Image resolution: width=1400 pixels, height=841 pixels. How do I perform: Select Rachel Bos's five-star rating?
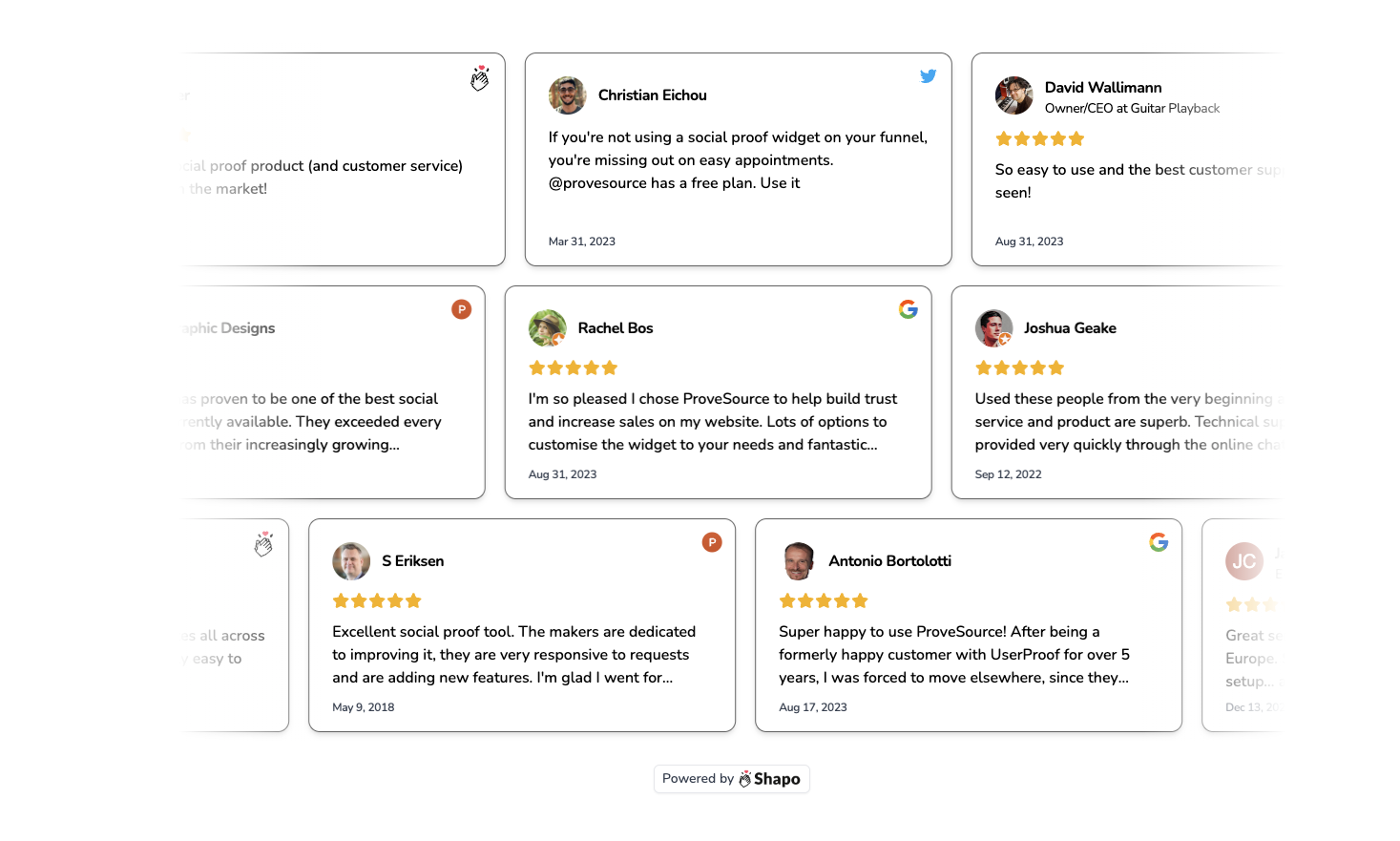click(x=573, y=368)
